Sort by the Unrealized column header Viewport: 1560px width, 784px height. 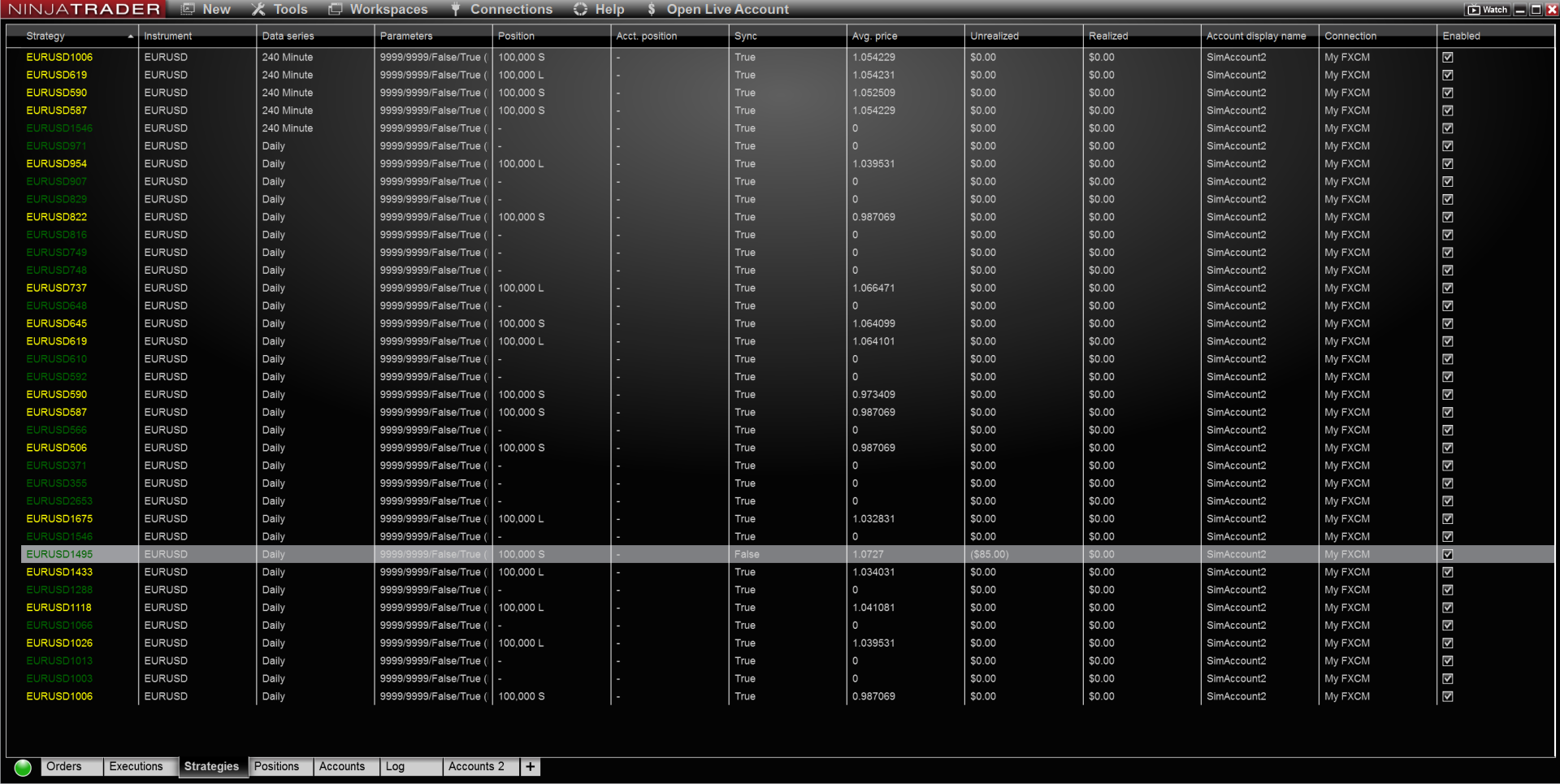[1024, 37]
